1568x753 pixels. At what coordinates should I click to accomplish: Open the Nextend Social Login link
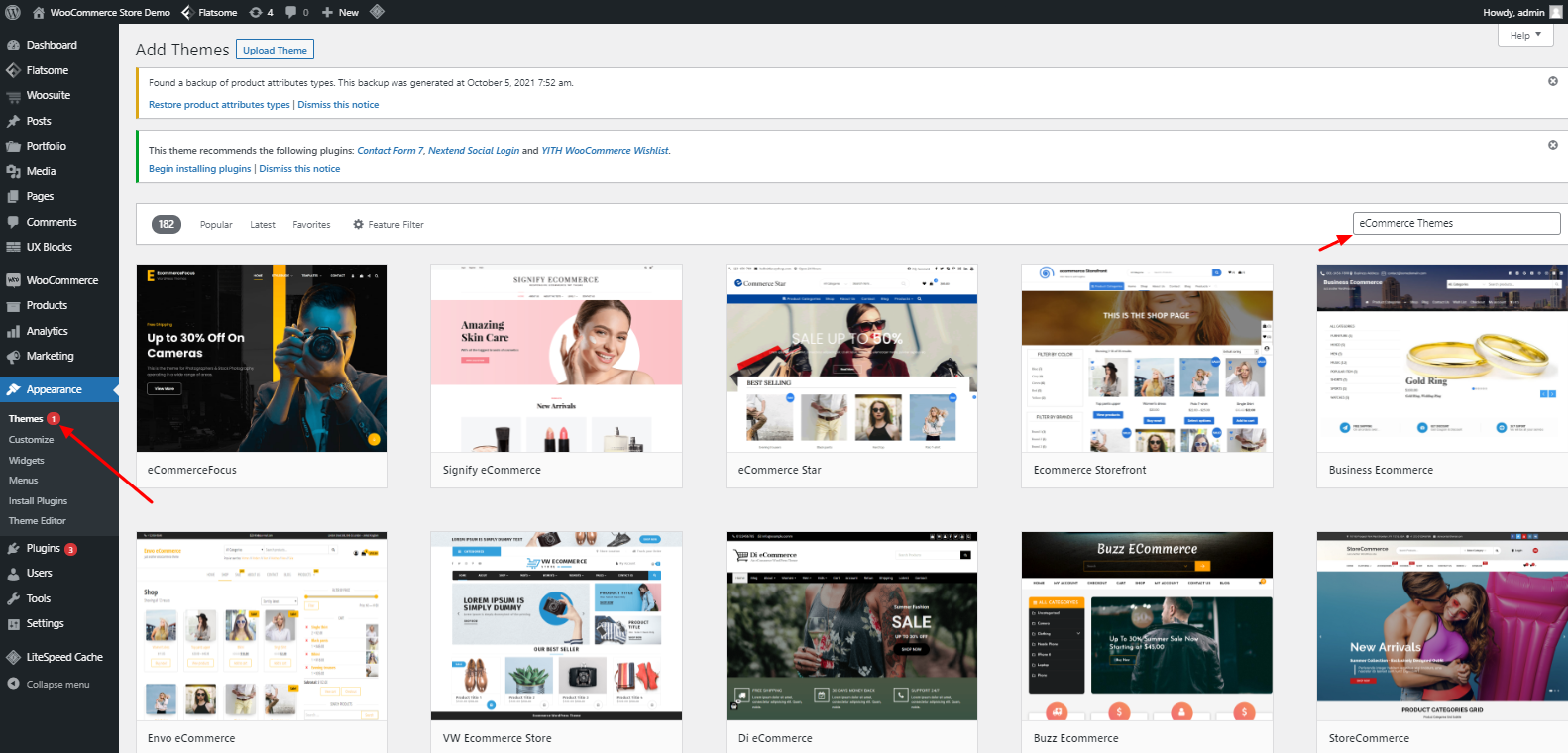click(474, 151)
